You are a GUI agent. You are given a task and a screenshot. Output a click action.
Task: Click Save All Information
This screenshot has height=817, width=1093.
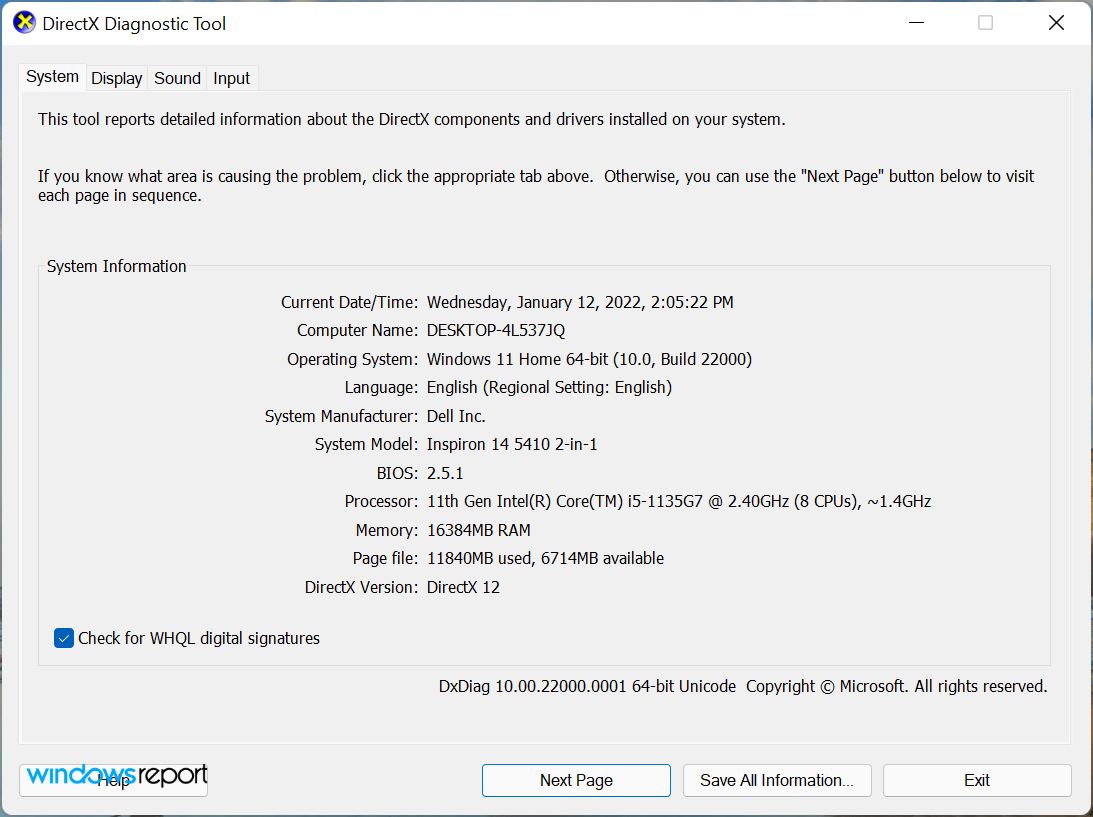tap(777, 780)
